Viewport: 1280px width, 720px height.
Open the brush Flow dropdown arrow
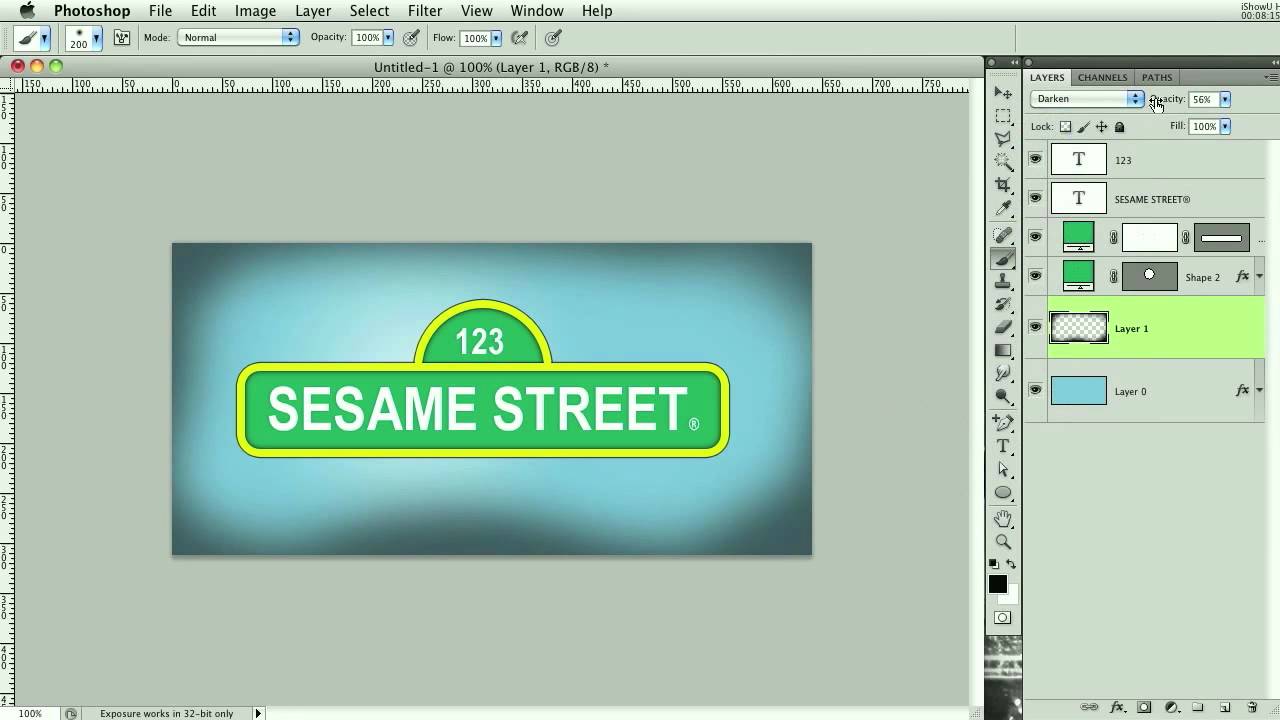(495, 38)
